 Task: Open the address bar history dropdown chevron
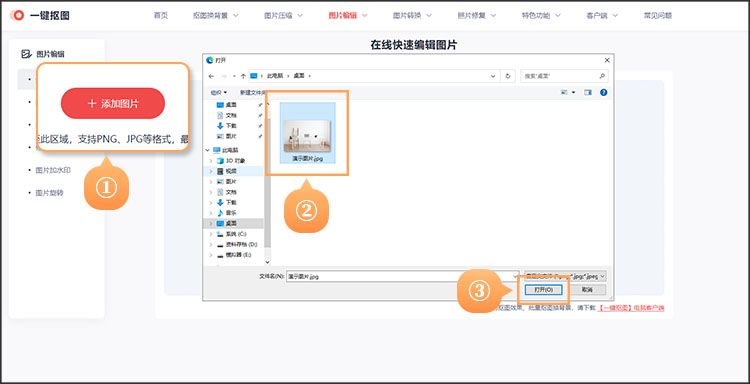click(x=493, y=76)
